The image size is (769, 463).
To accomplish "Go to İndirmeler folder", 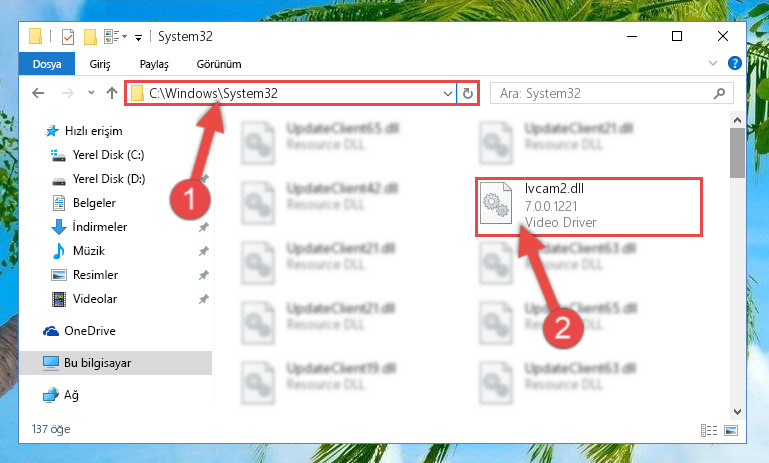I will click(x=89, y=227).
